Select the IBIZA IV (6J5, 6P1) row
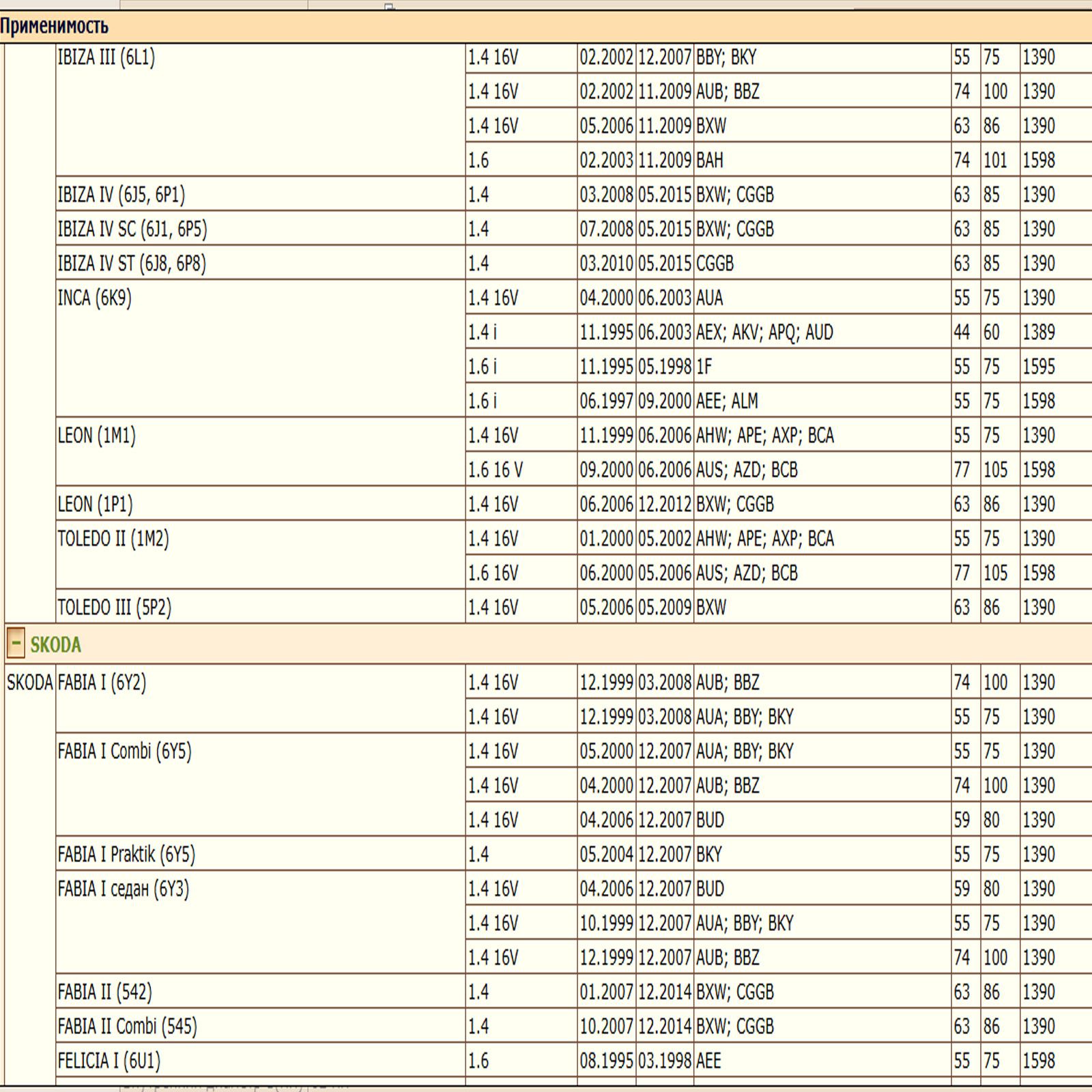The width and height of the screenshot is (1092, 1092). 121,195
